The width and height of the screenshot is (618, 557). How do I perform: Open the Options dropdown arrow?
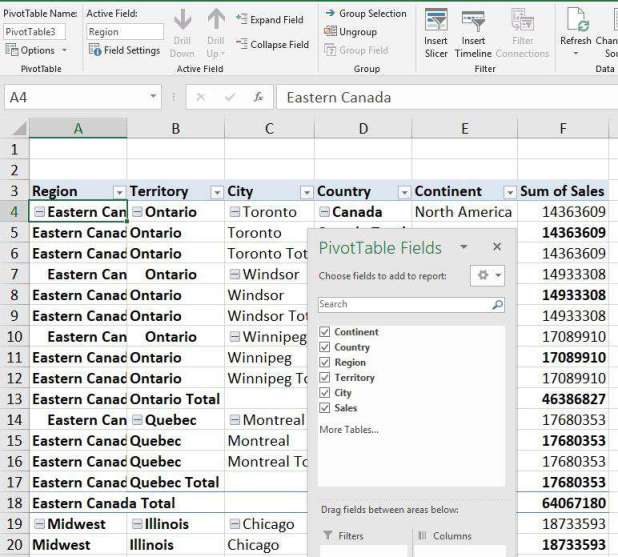pos(64,50)
